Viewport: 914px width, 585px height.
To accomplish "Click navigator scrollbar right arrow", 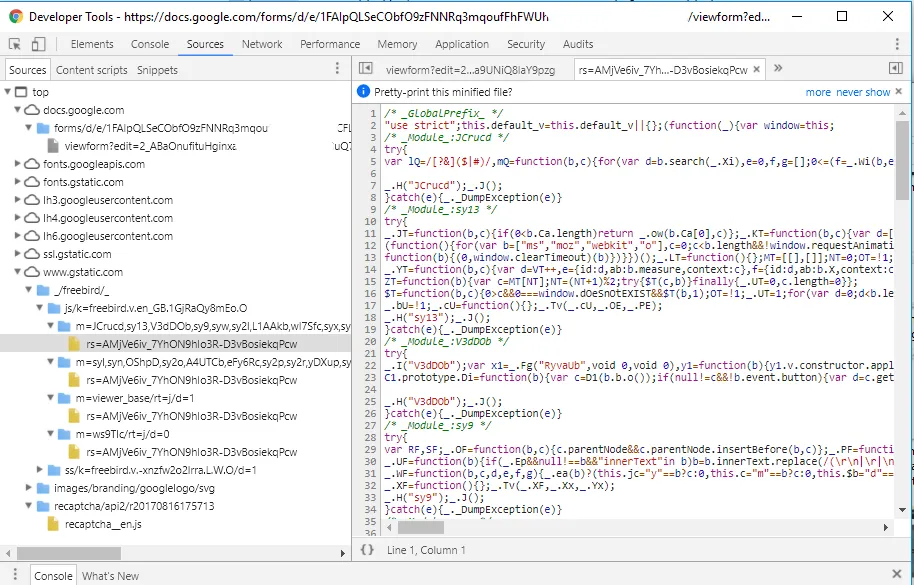I will [x=343, y=553].
